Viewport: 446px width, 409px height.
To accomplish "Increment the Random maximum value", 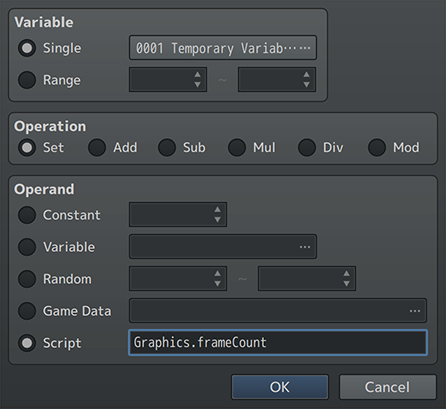I will 347,273.
